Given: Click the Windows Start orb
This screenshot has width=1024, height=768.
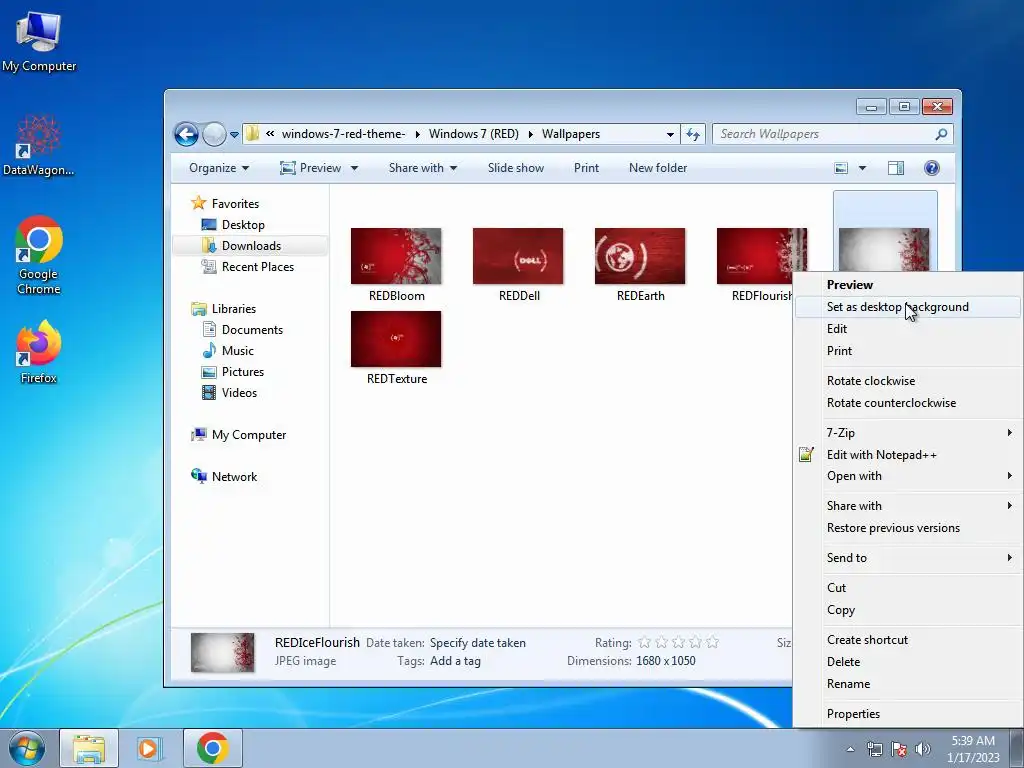Looking at the screenshot, I should pyautogui.click(x=27, y=748).
